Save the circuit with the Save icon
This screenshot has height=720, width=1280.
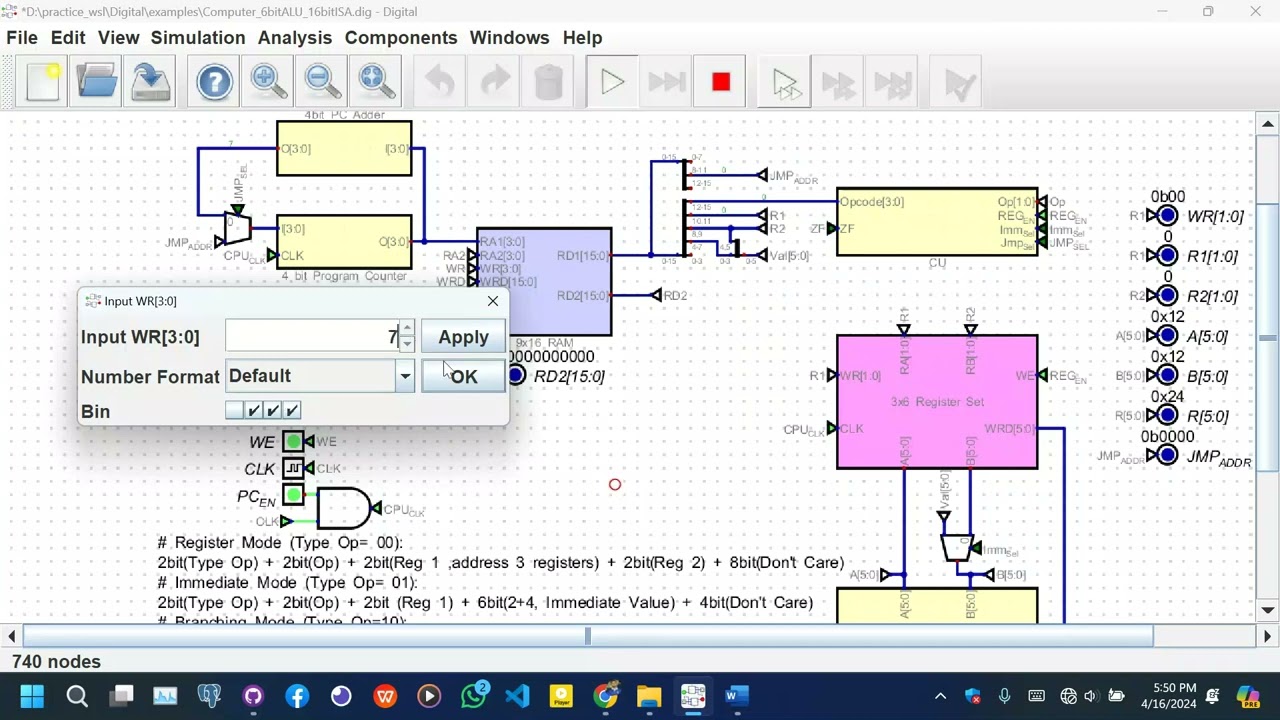[x=151, y=82]
